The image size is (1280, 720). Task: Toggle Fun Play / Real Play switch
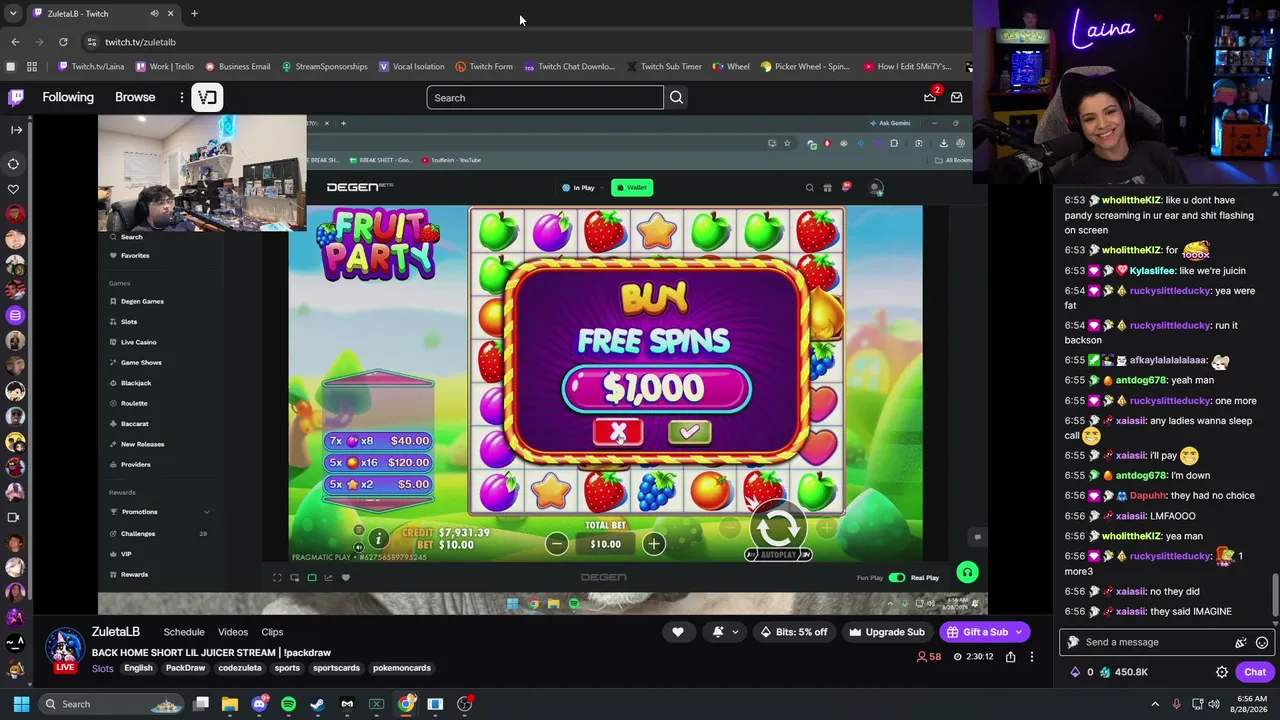[897, 577]
